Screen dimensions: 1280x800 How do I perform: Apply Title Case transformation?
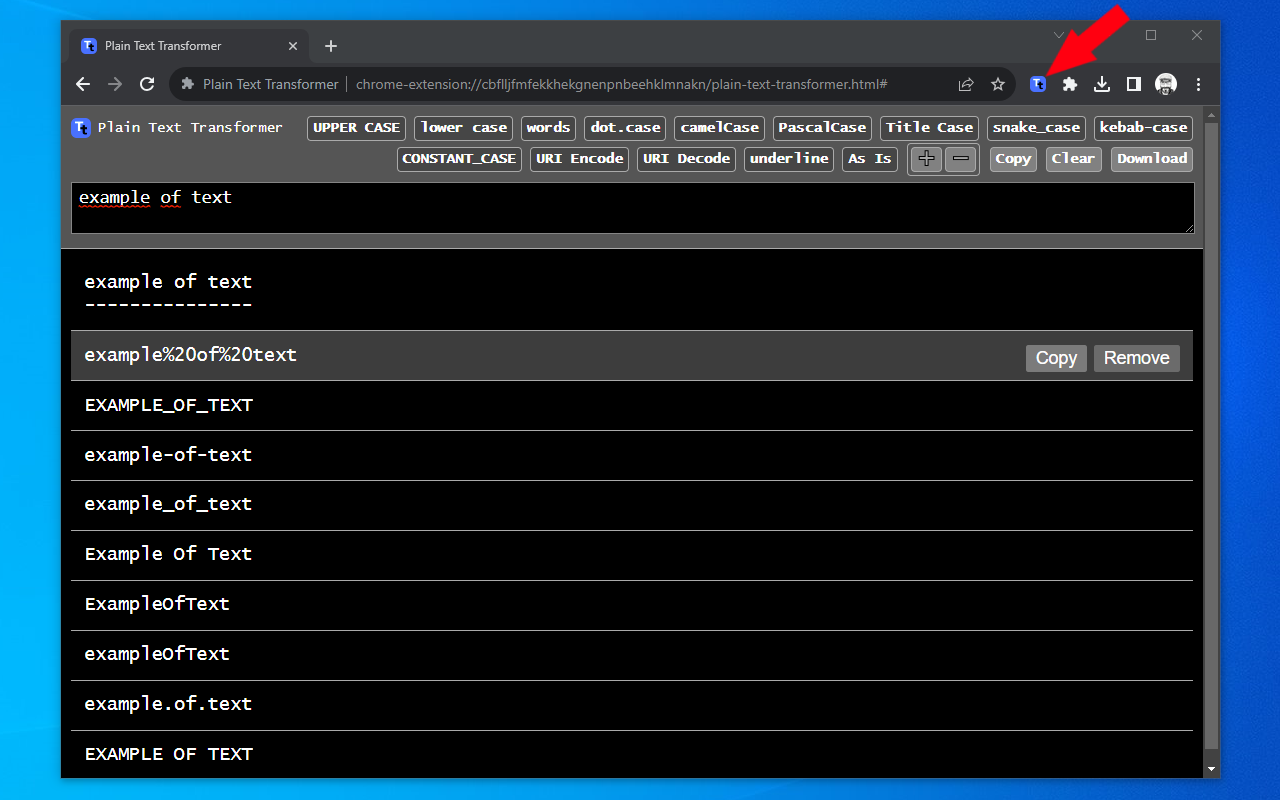coord(929,128)
